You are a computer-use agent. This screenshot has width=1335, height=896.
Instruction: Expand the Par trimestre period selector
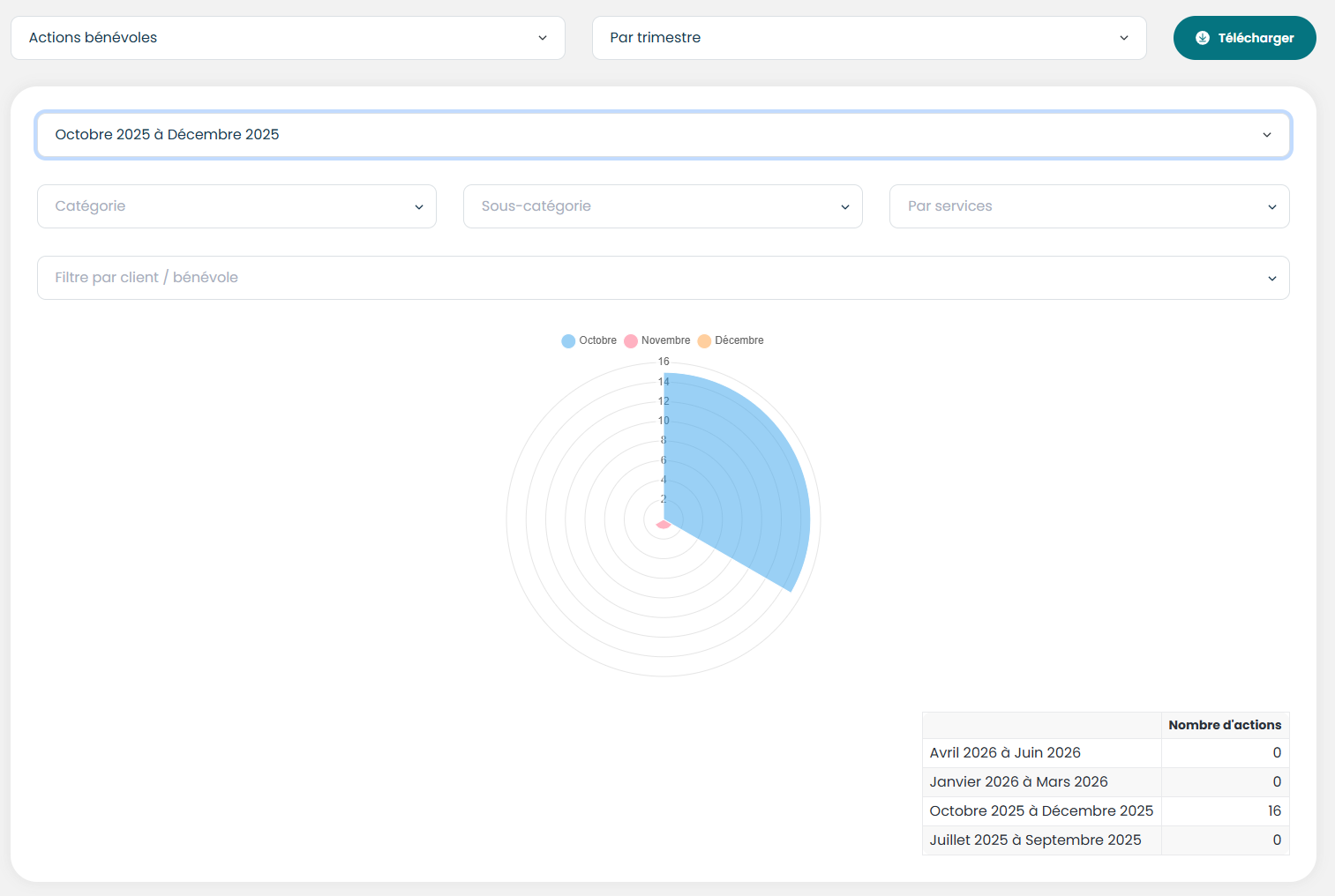click(x=868, y=38)
